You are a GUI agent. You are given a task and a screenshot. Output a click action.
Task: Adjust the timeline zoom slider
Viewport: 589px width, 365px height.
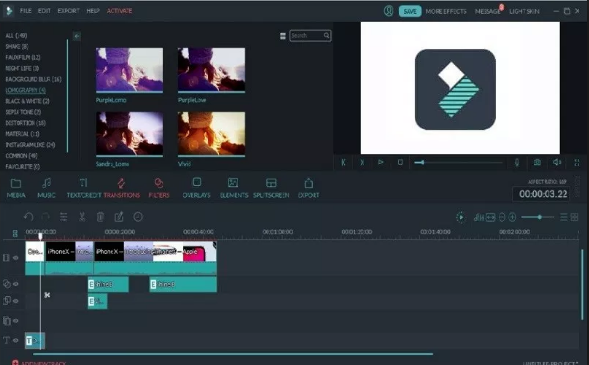pos(537,217)
